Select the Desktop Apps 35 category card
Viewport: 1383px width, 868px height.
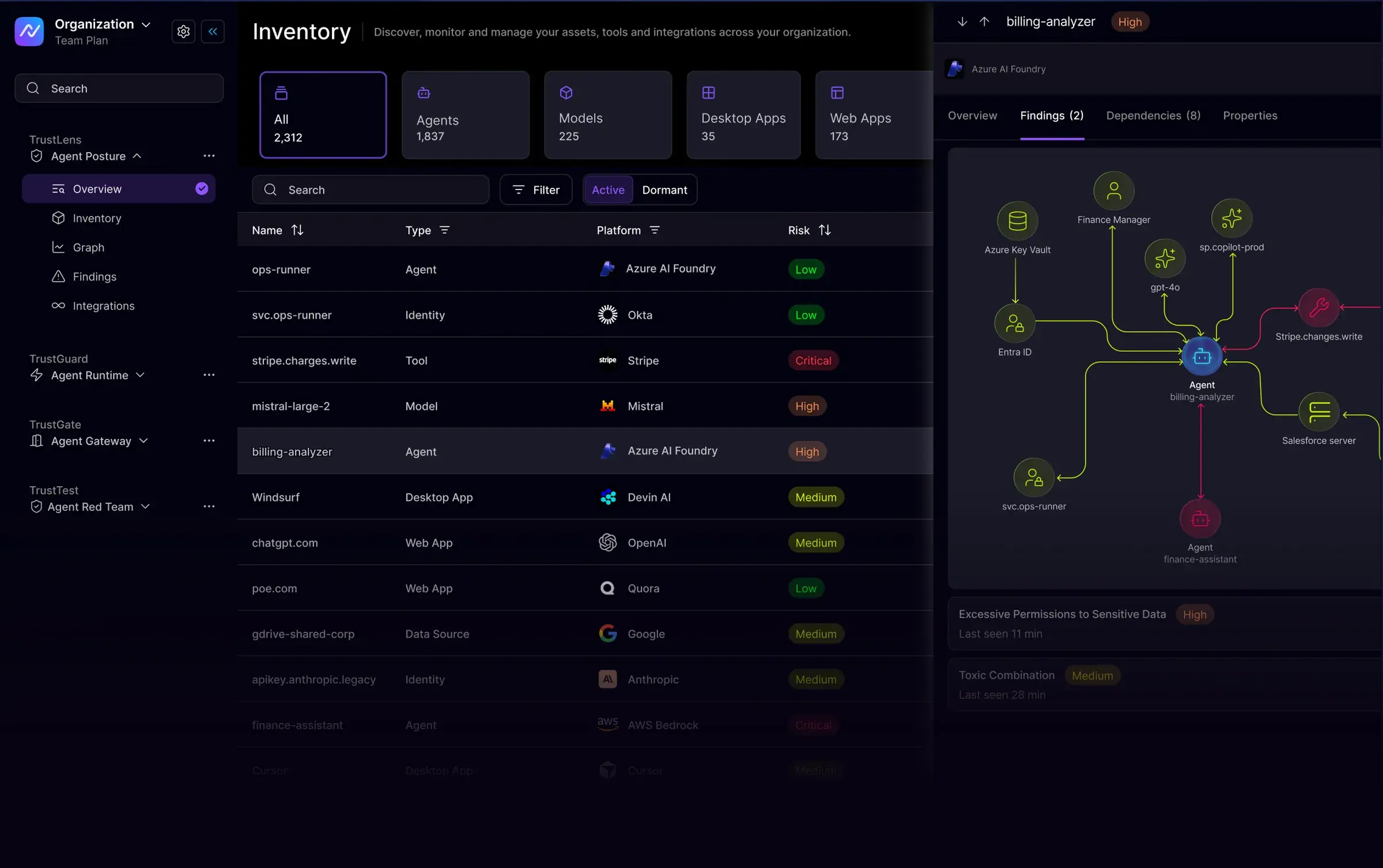[x=743, y=115]
